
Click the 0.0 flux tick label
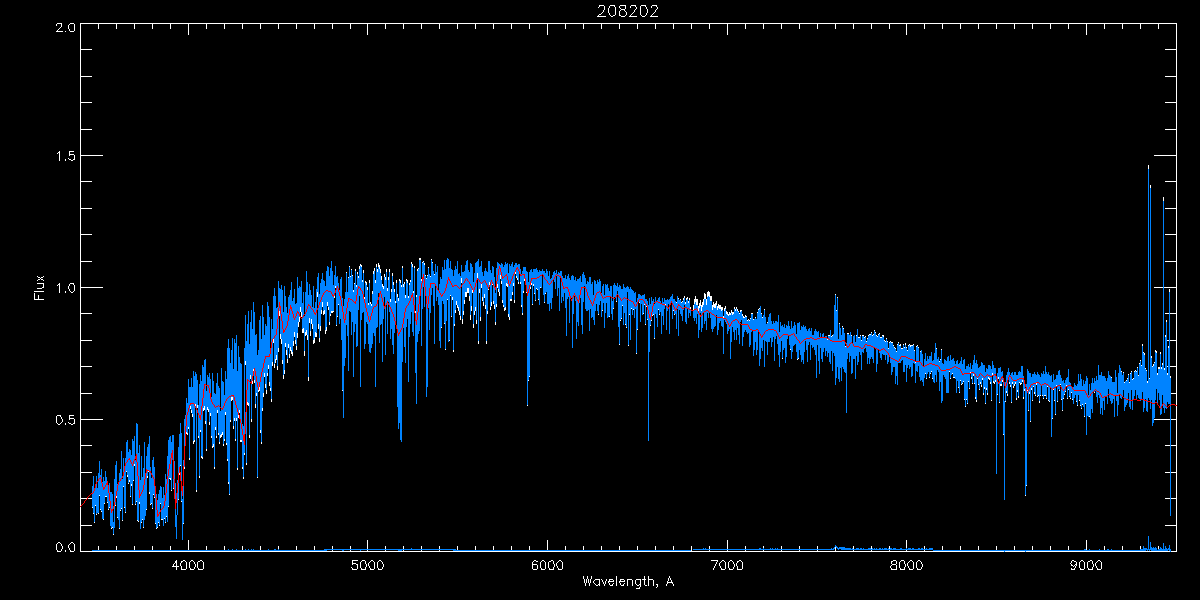click(x=65, y=548)
